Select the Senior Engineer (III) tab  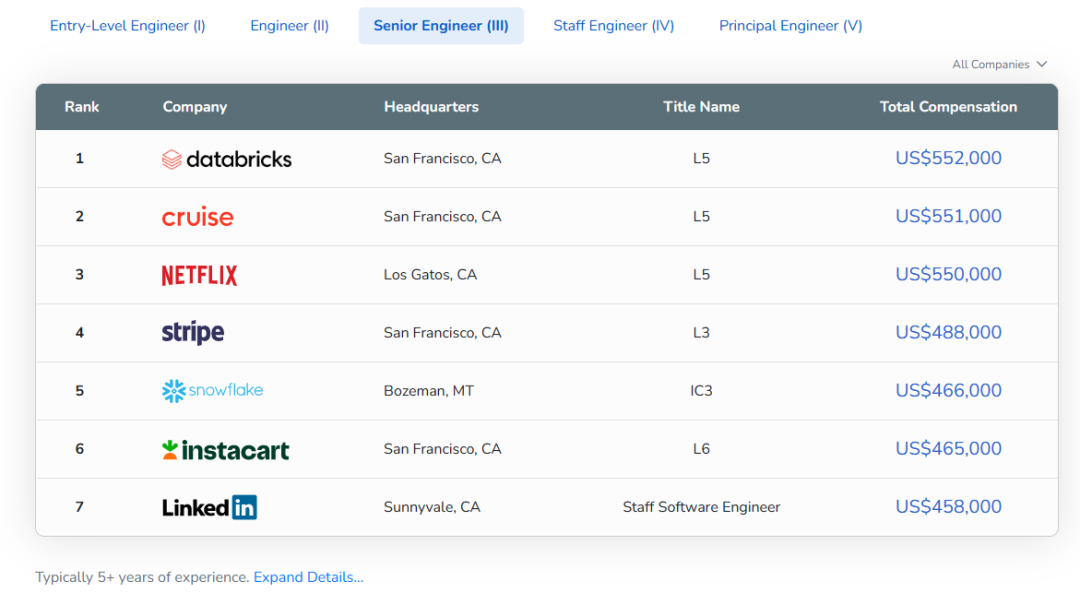click(441, 26)
